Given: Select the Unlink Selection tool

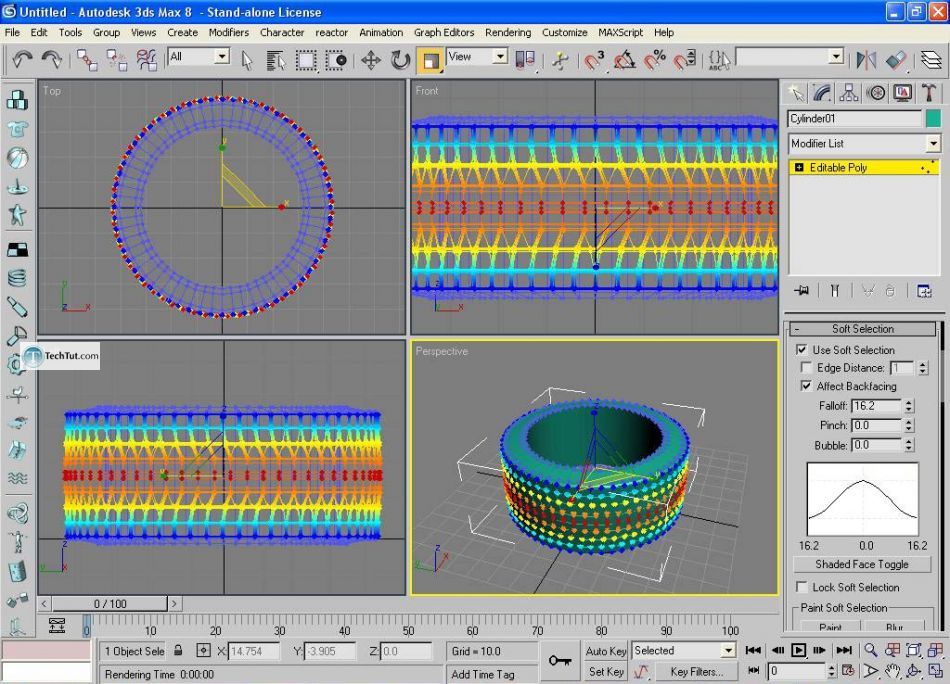Looking at the screenshot, I should 116,60.
